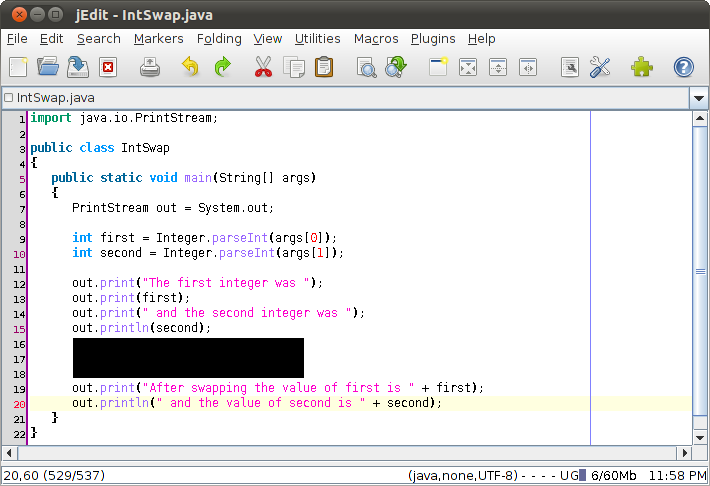Open the Utilities menu
The height and width of the screenshot is (486, 710).
pos(317,39)
